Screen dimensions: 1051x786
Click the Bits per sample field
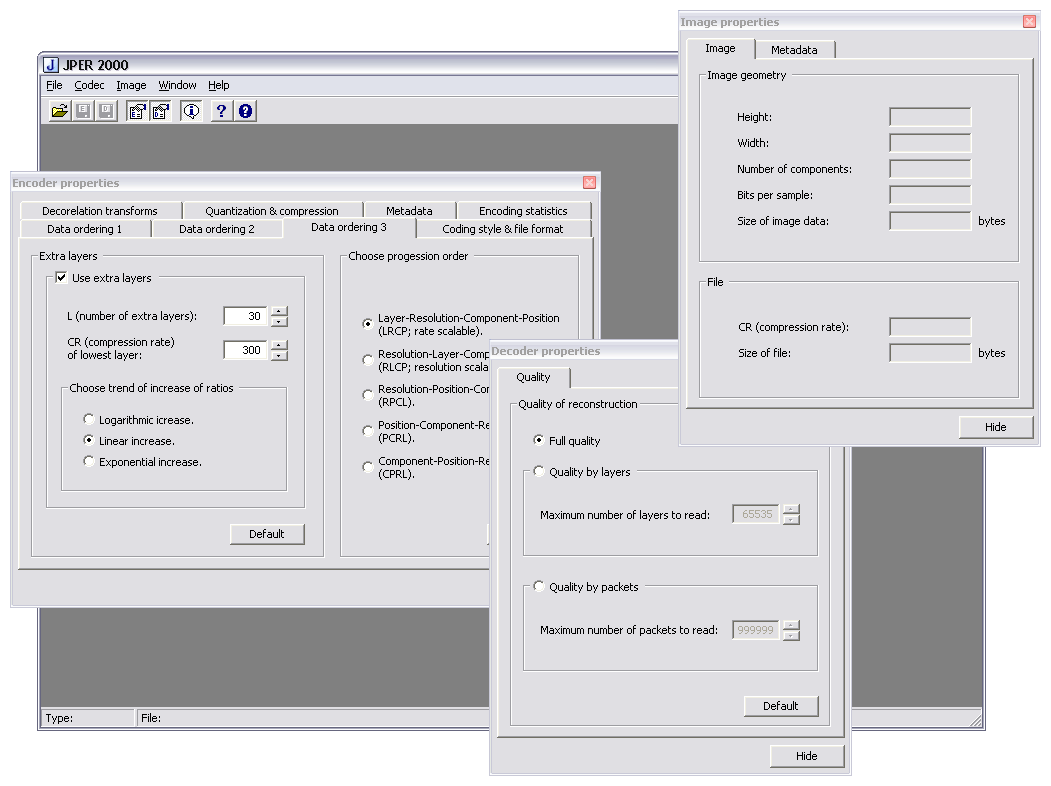tap(930, 195)
